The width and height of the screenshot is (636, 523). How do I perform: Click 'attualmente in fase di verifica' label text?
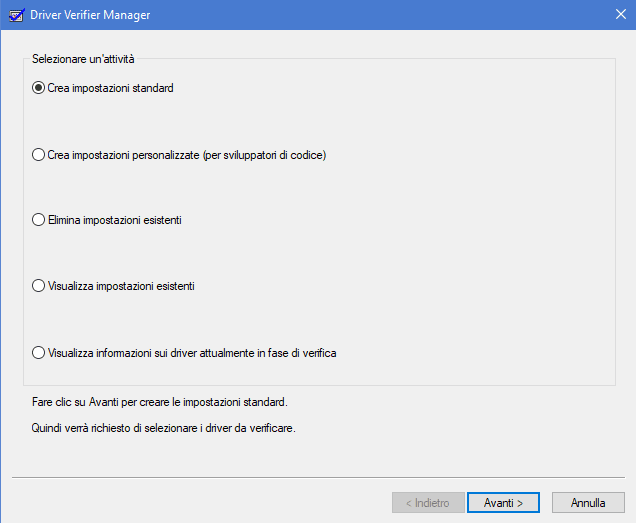(274, 352)
